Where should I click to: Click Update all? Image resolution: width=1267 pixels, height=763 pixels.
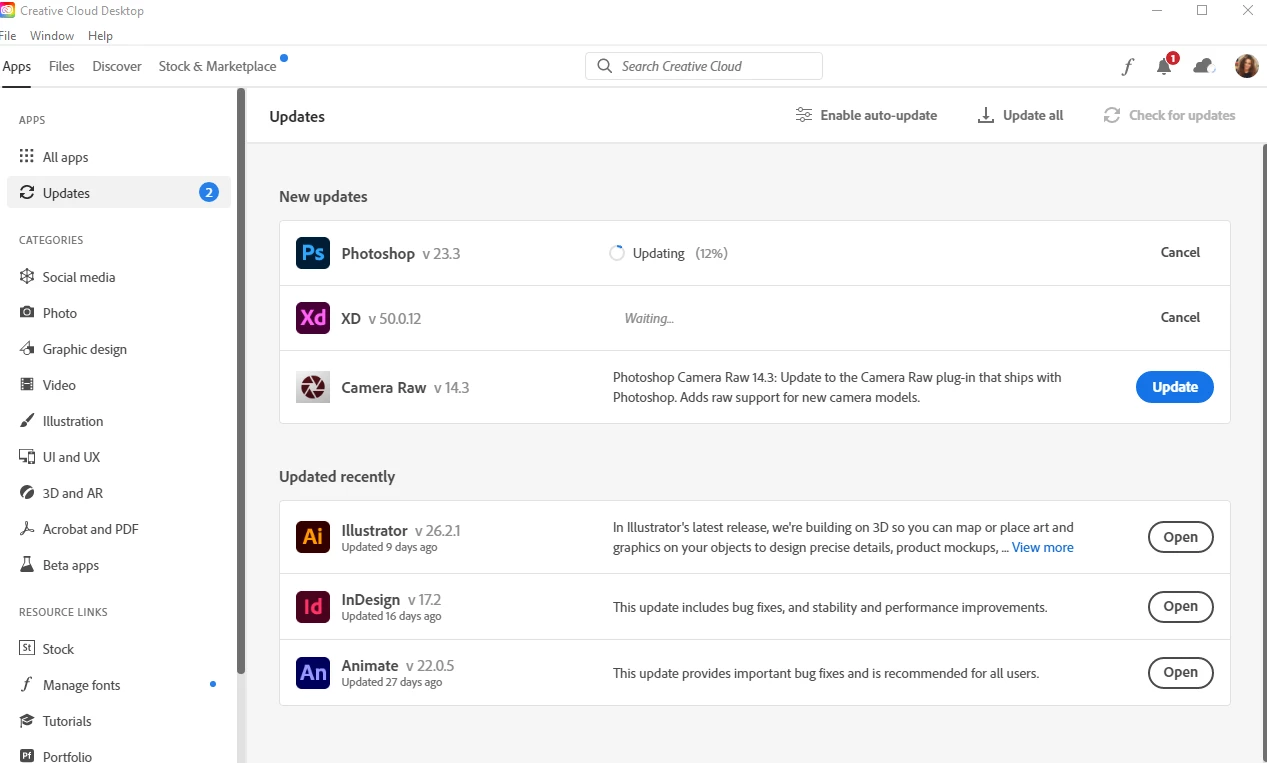tap(1020, 115)
